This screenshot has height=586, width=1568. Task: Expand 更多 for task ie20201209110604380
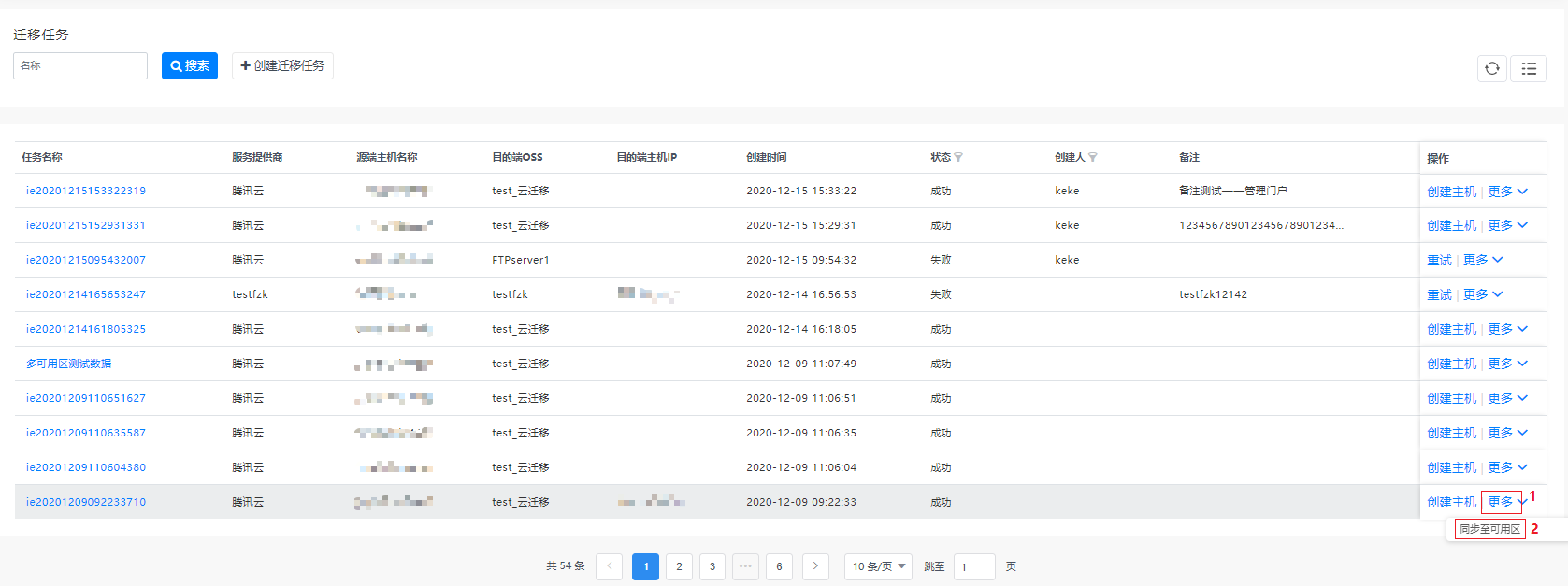pos(1507,467)
